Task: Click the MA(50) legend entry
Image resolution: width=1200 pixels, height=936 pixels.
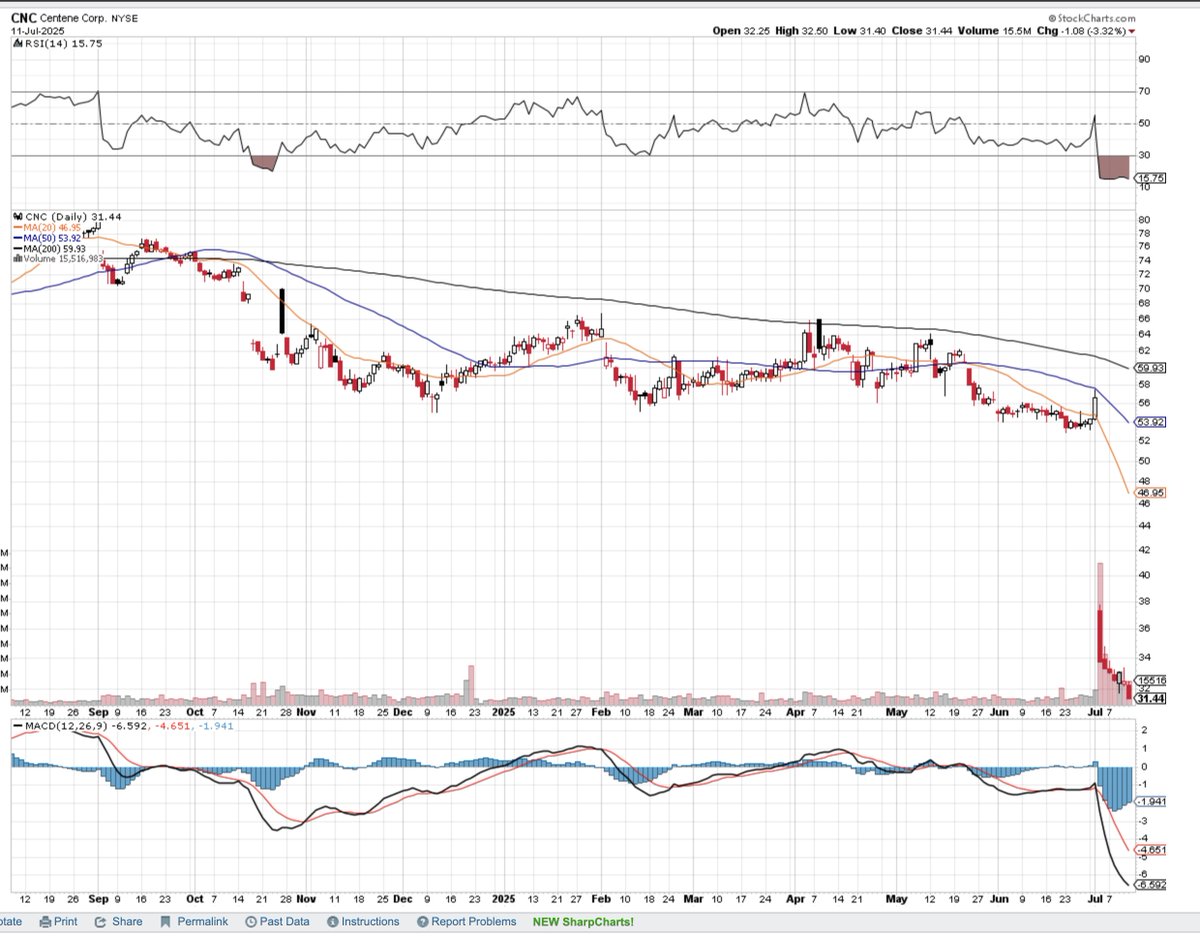Action: pos(45,238)
